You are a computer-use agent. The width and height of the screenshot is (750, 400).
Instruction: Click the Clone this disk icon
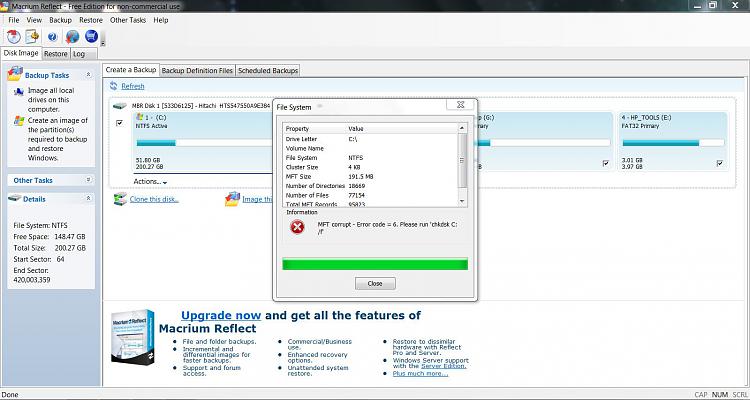click(120, 199)
